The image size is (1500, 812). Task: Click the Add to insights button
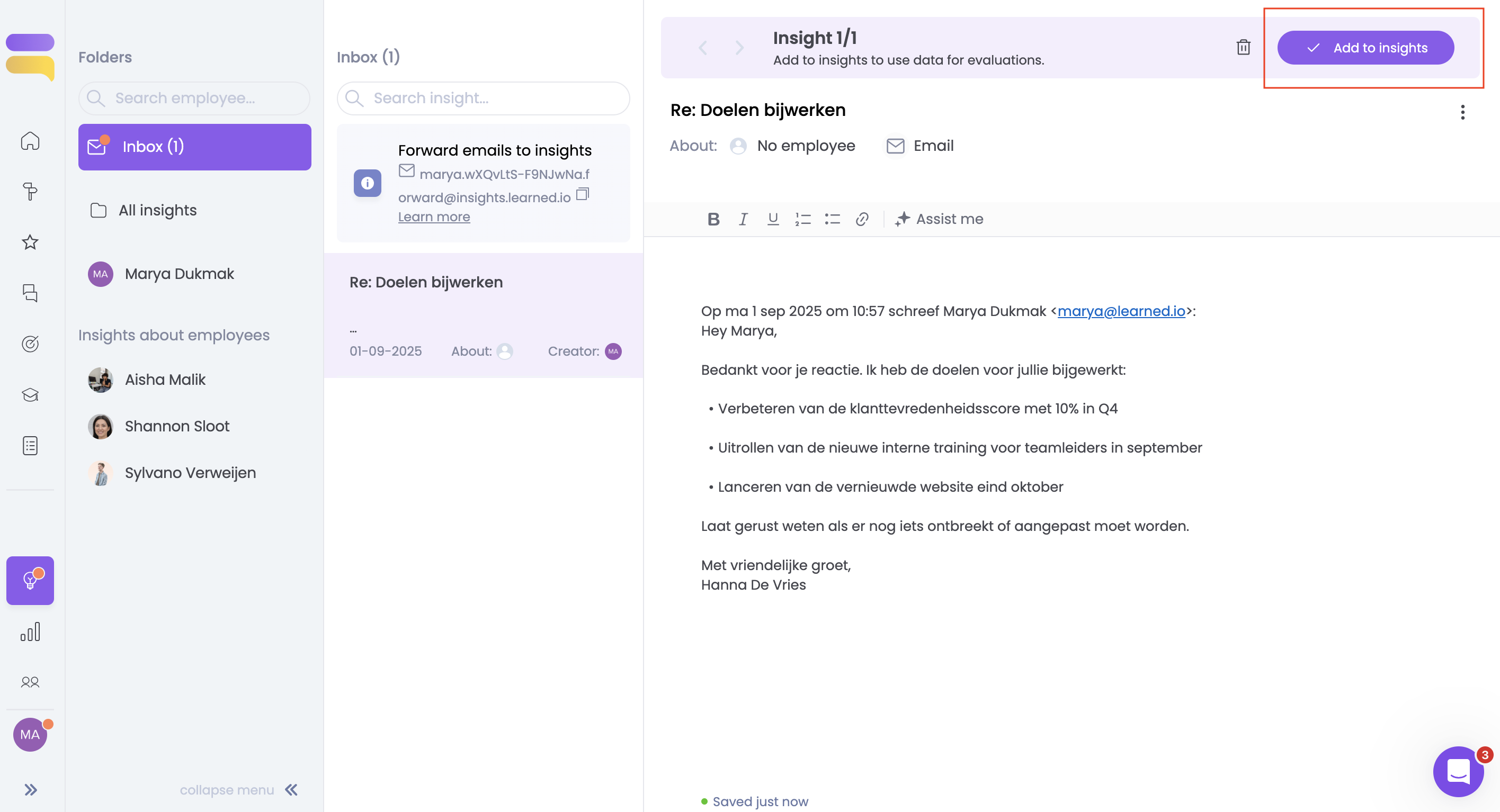coord(1365,48)
